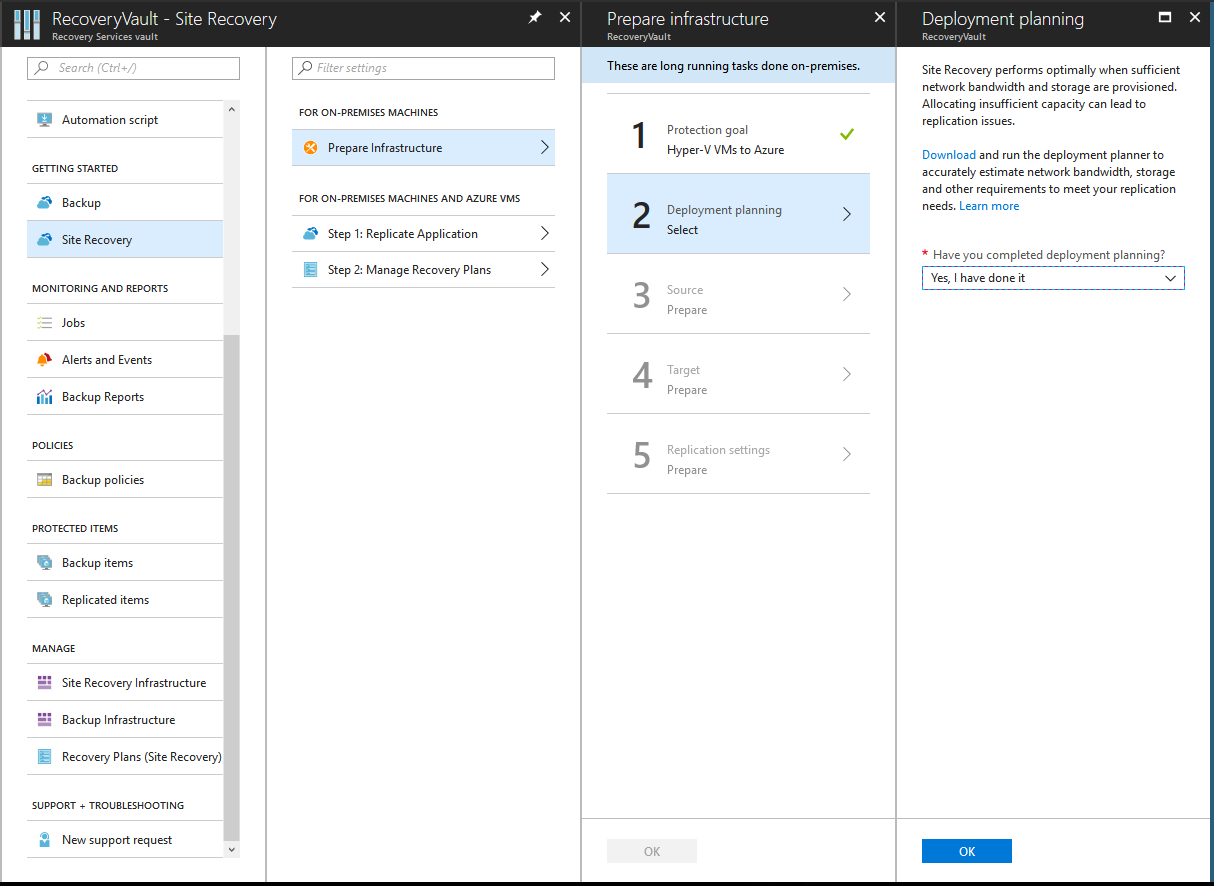Click OK in Deployment planning blade
This screenshot has height=886, width=1214.
[967, 851]
